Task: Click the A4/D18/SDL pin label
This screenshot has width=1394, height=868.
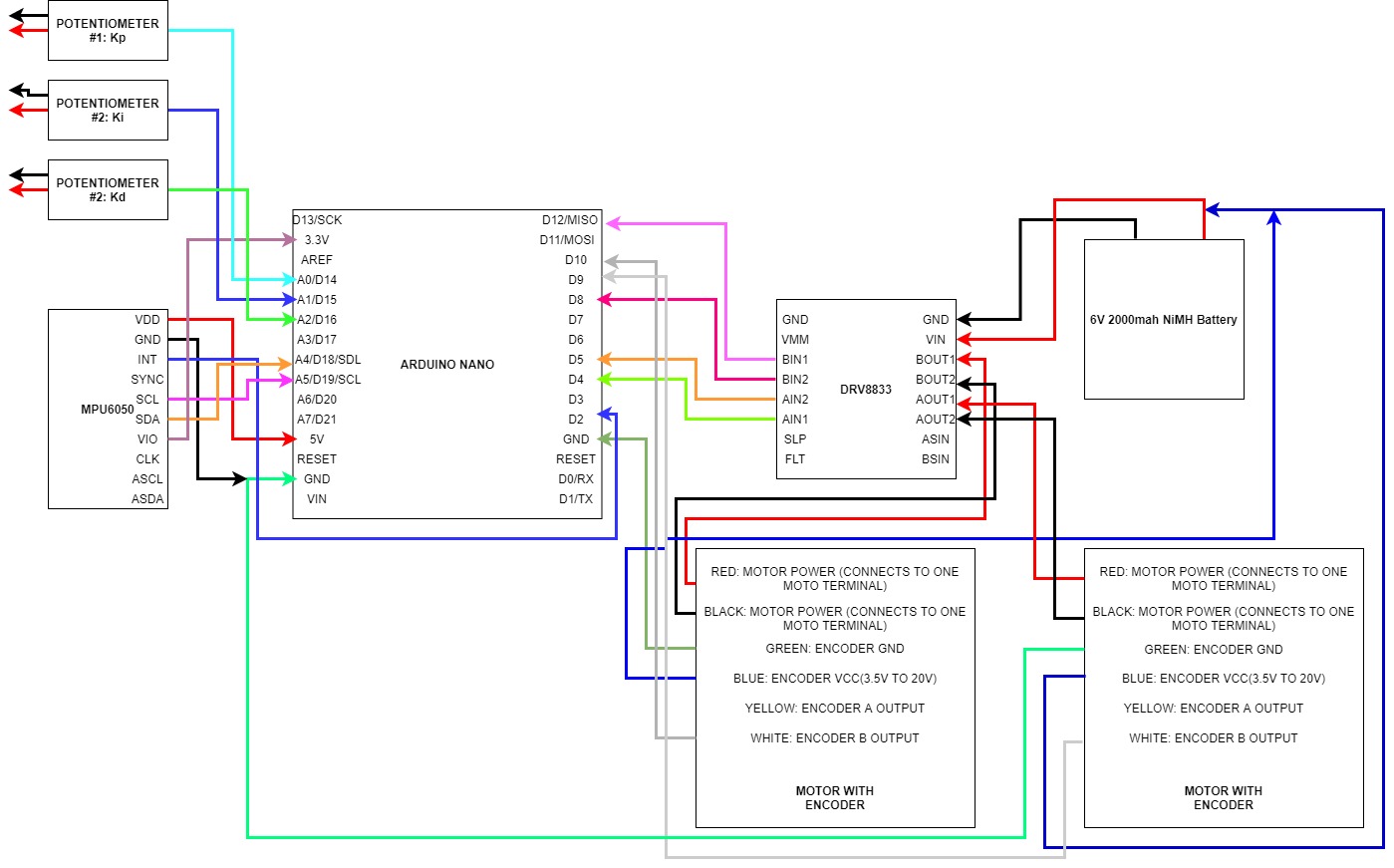Action: [329, 359]
